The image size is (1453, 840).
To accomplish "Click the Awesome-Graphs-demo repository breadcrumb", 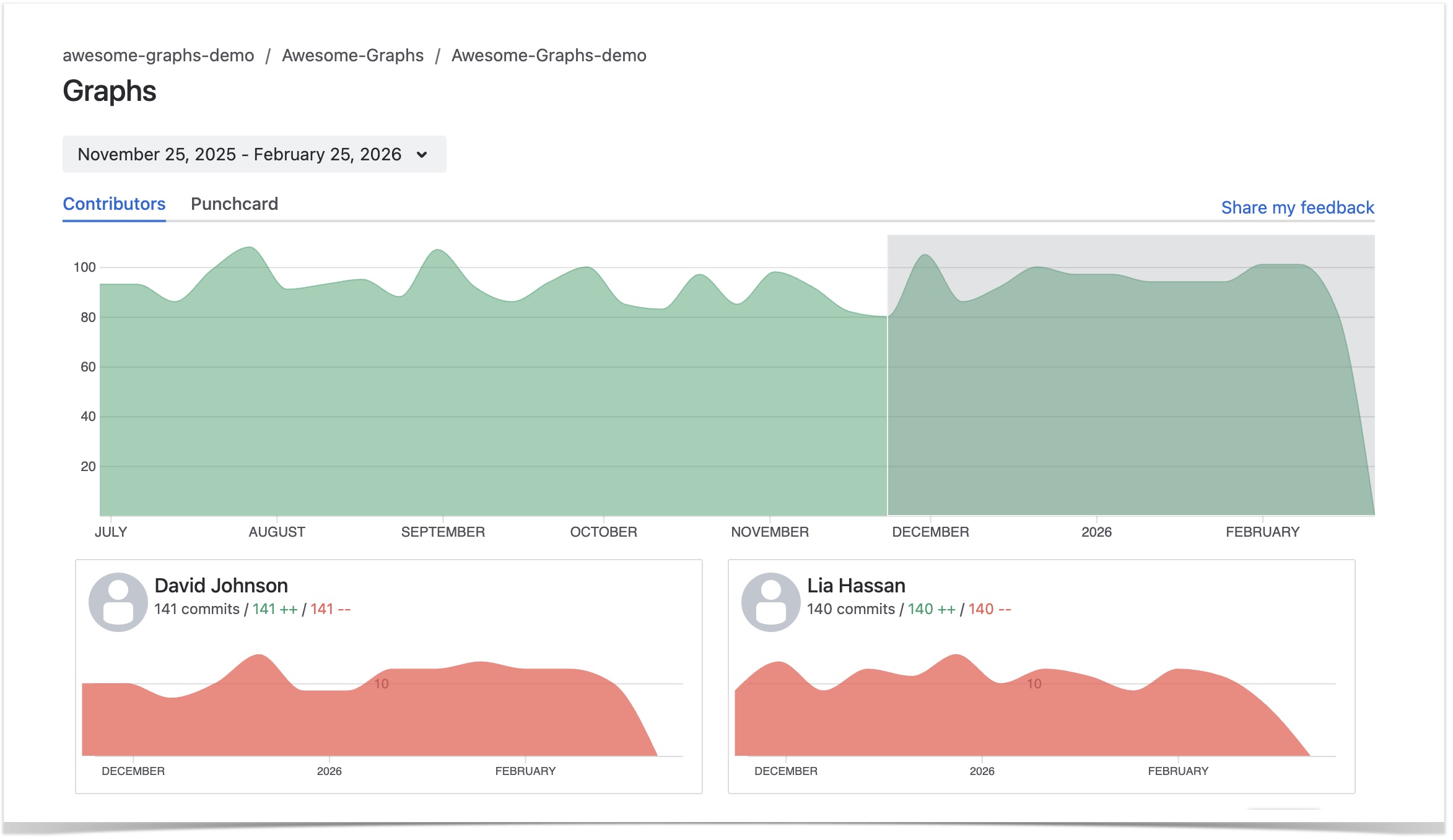I will point(549,56).
